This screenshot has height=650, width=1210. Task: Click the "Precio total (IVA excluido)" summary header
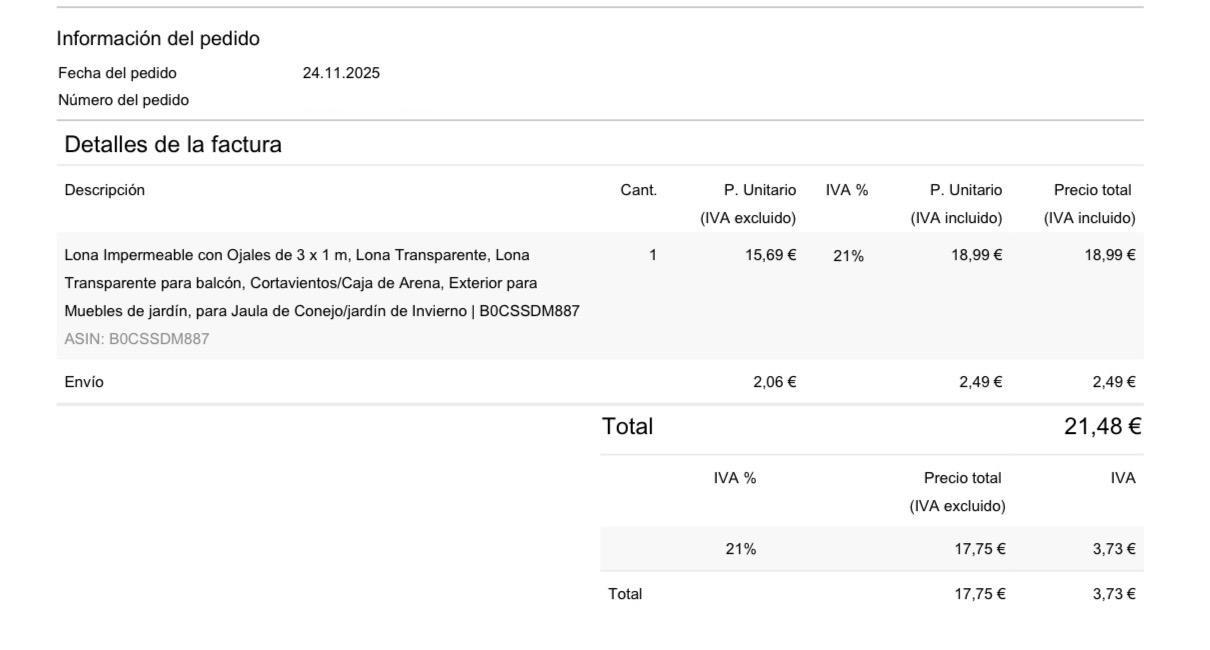[x=957, y=492]
